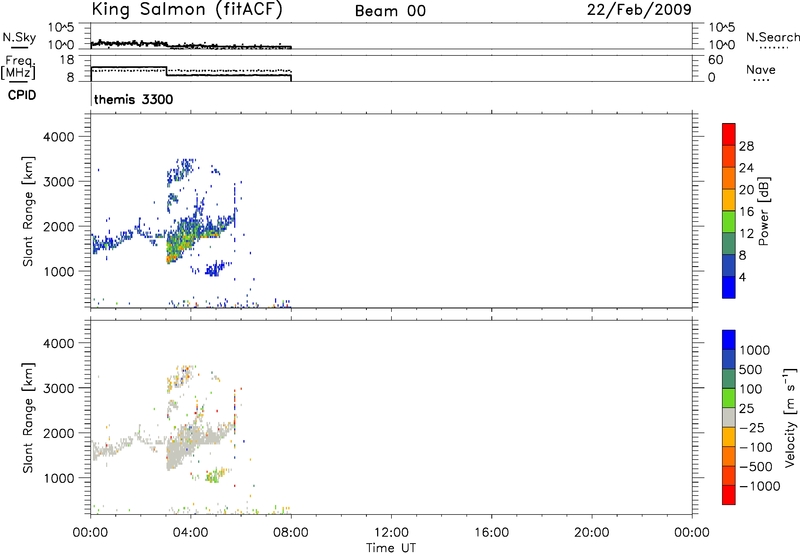
Task: Click the "4000" tick on the Power panel
Action: point(59,137)
